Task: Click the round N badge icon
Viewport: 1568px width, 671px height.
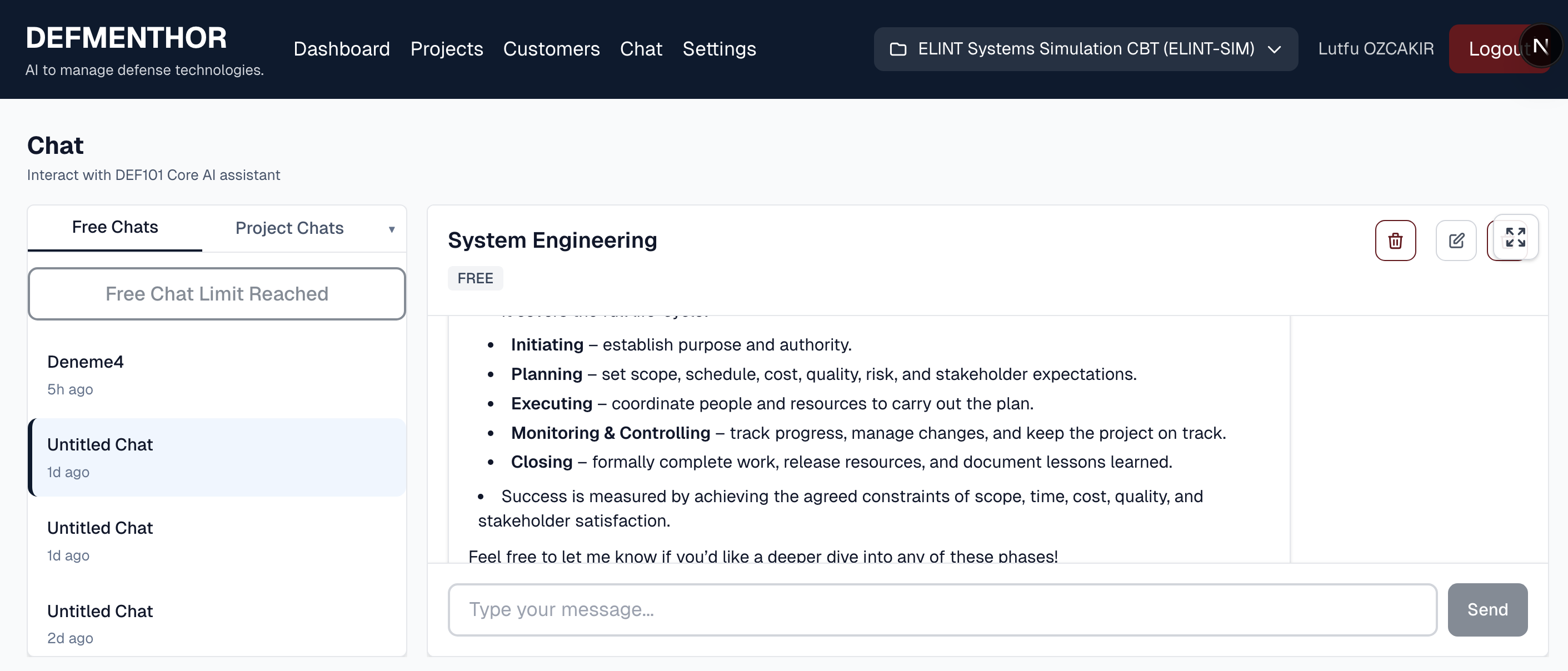Action: coord(1540,46)
